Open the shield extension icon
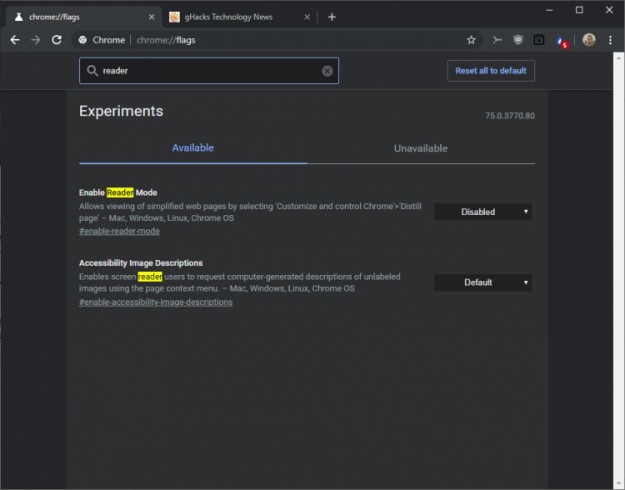Viewport: 625px width, 490px height. (x=518, y=40)
